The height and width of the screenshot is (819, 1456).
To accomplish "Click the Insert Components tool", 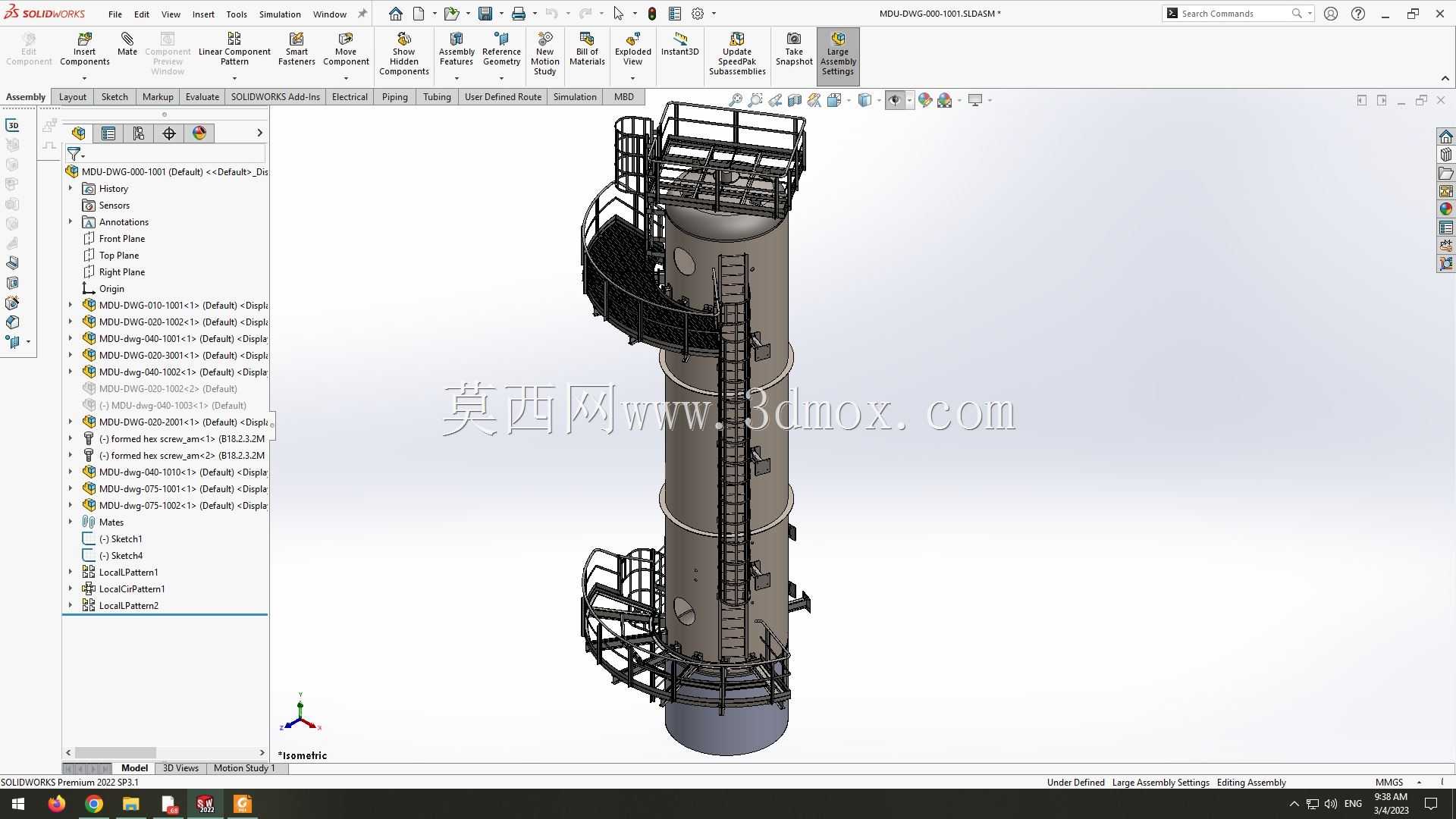I will [85, 50].
